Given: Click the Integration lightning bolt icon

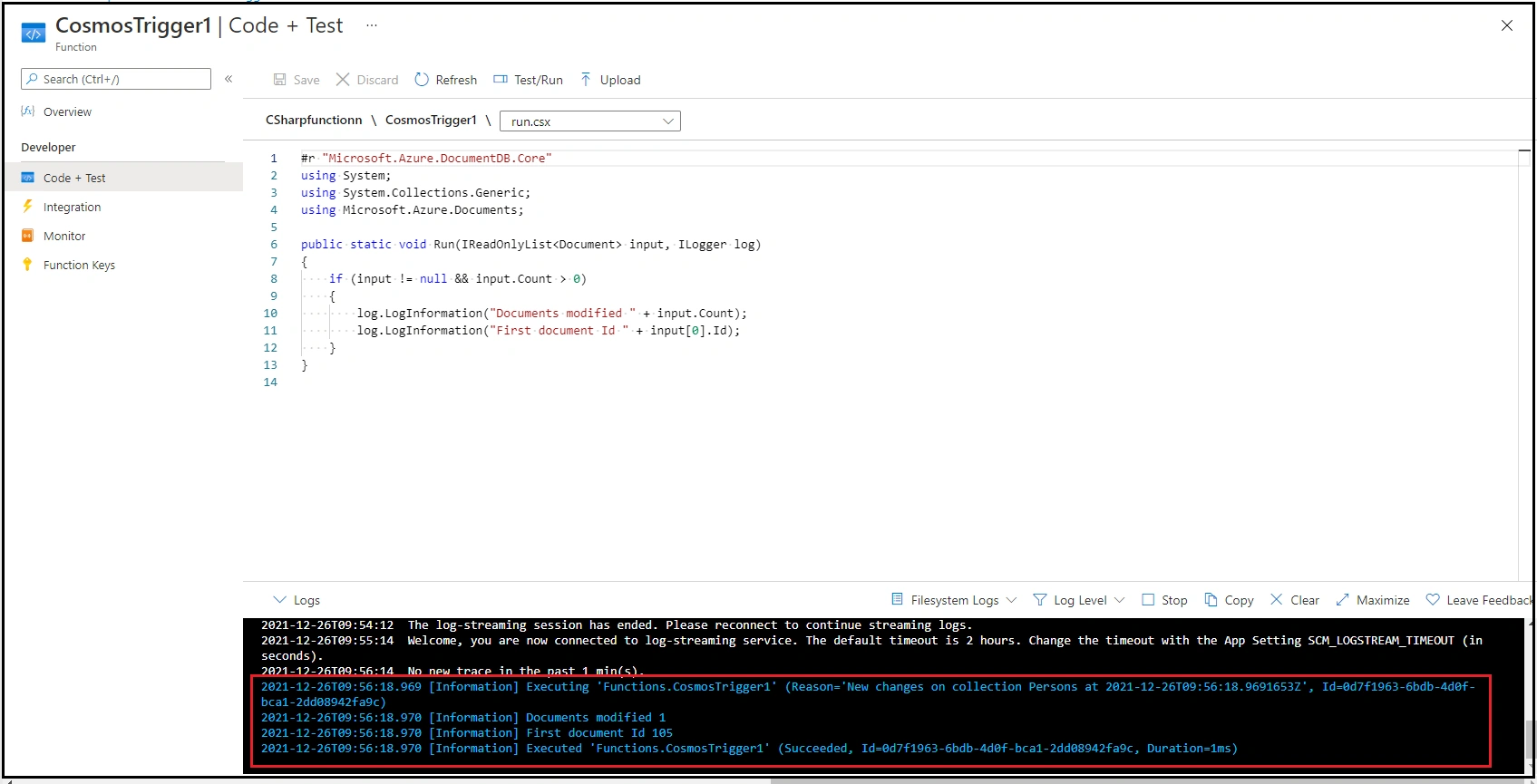Looking at the screenshot, I should pos(27,207).
